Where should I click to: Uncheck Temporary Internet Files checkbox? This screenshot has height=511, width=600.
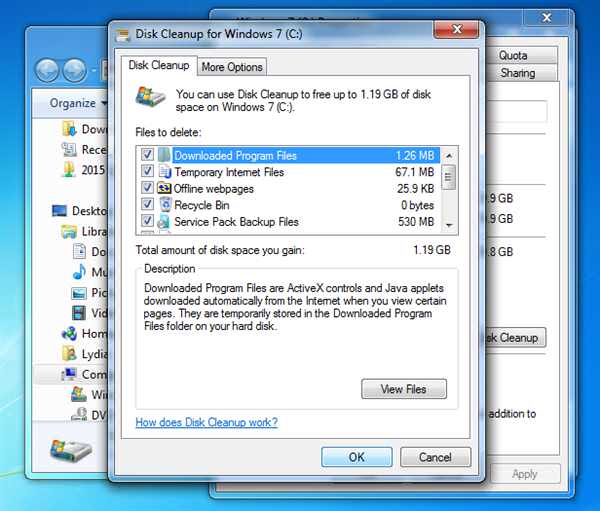pos(147,171)
